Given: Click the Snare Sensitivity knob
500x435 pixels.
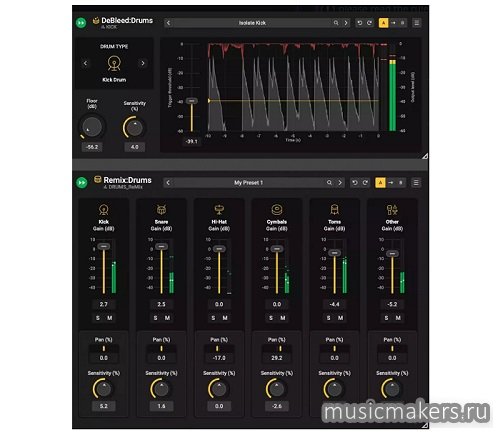Looking at the screenshot, I should coord(161,389).
